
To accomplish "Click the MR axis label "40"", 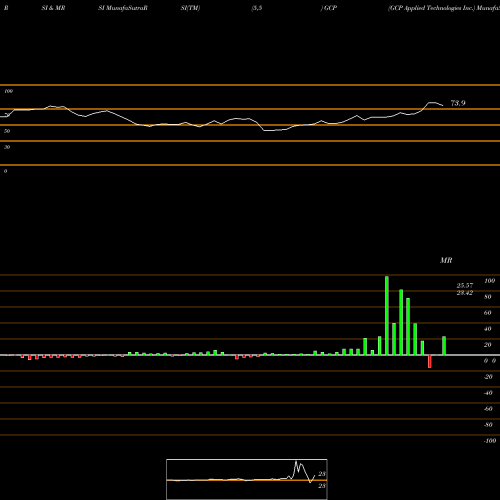I will coord(488,329).
